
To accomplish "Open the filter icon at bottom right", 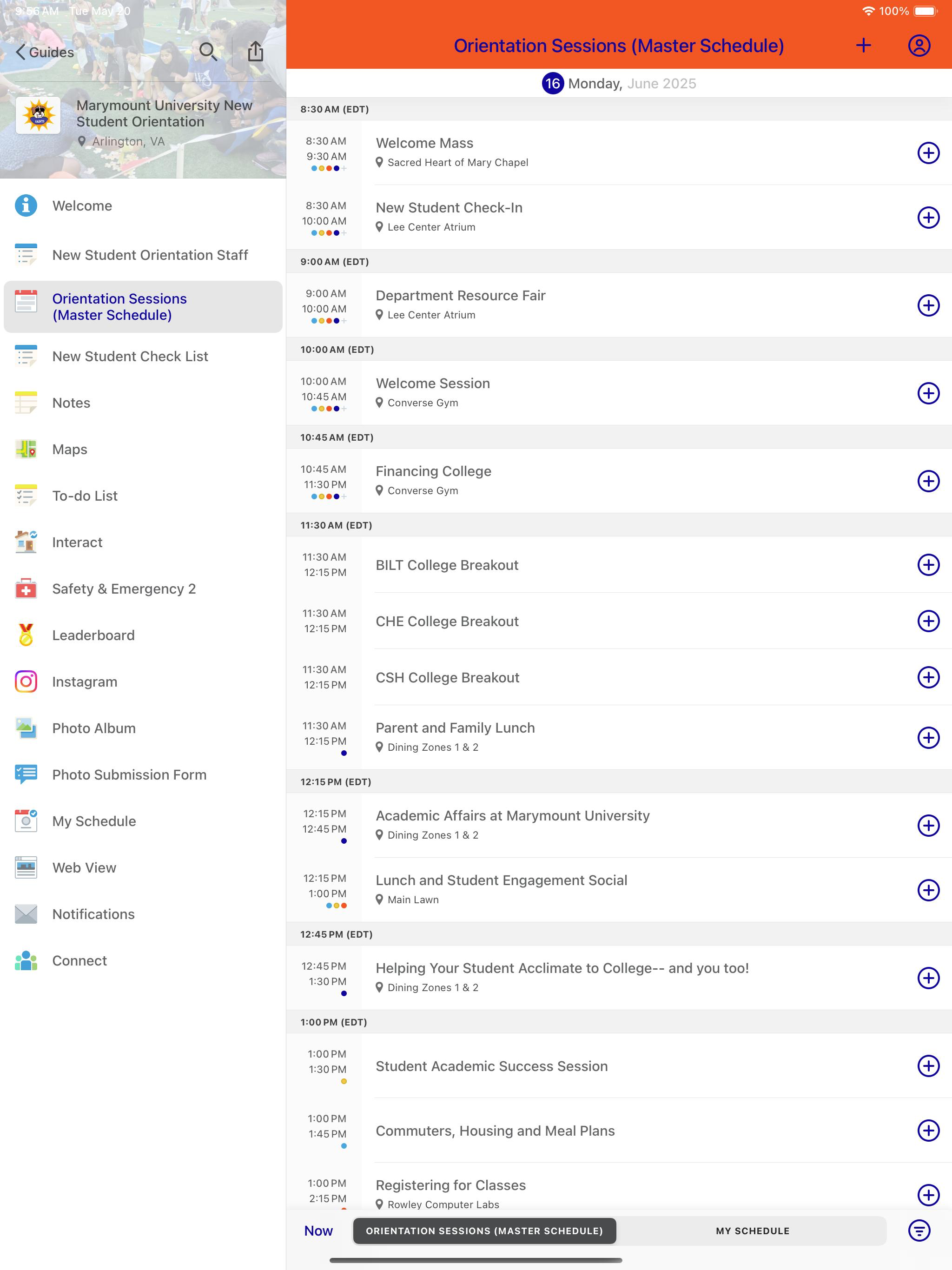I will click(x=919, y=1230).
